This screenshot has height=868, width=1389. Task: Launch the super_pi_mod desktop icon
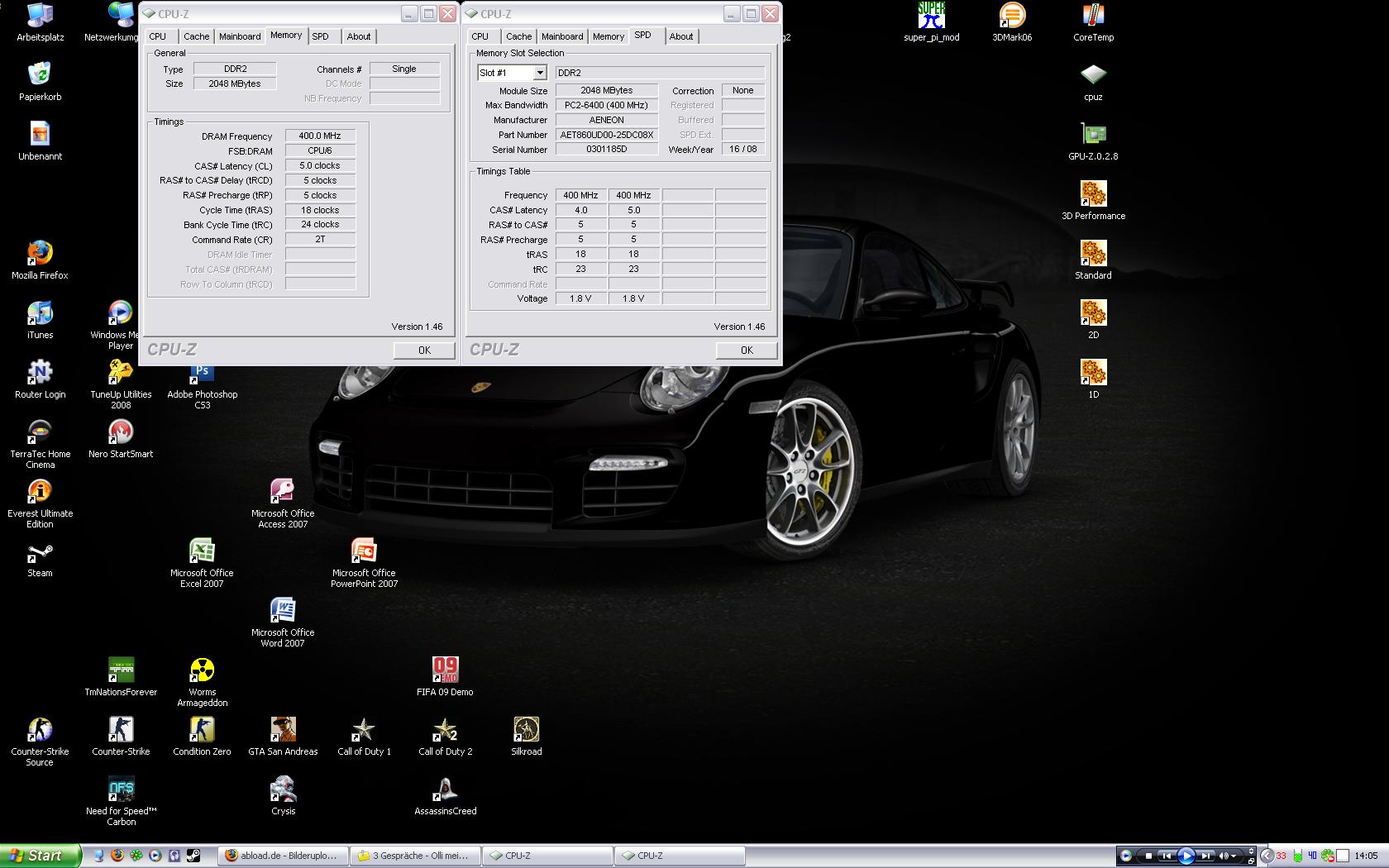click(931, 16)
